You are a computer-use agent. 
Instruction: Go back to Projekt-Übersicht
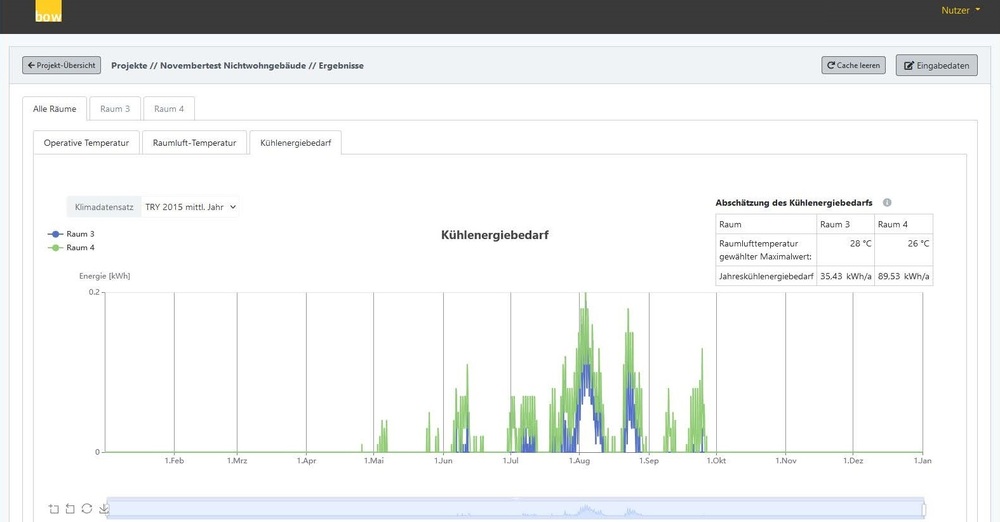click(x=62, y=65)
